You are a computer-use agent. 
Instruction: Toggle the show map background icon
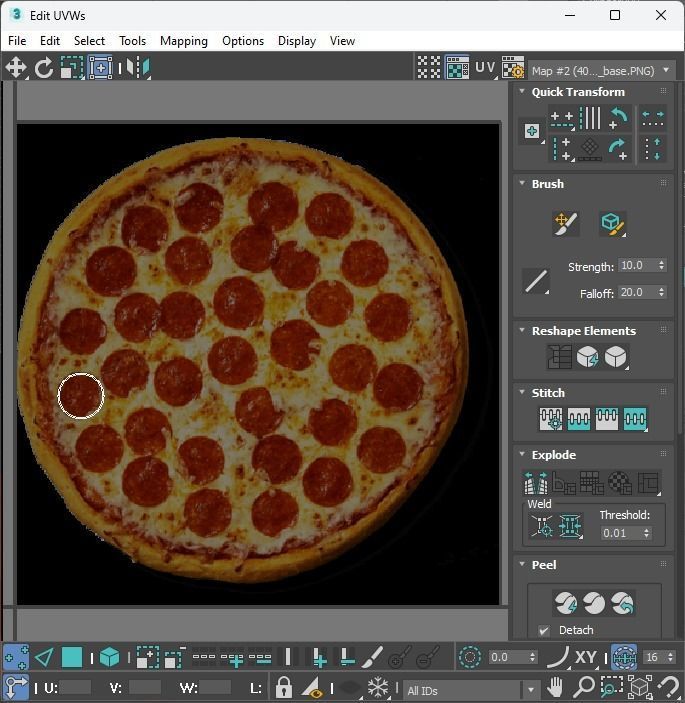(457, 68)
